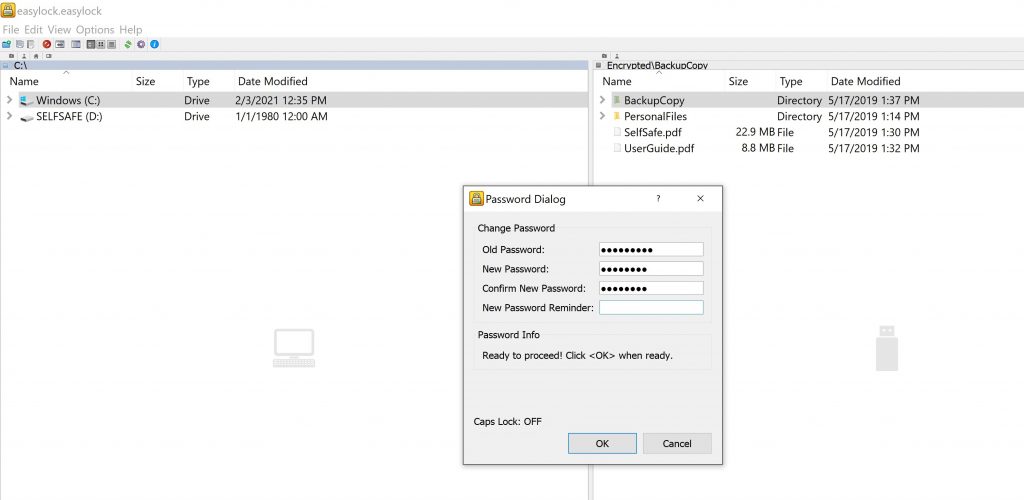Click OK in Password Dialog
The width and height of the screenshot is (1024, 500).
(x=602, y=443)
